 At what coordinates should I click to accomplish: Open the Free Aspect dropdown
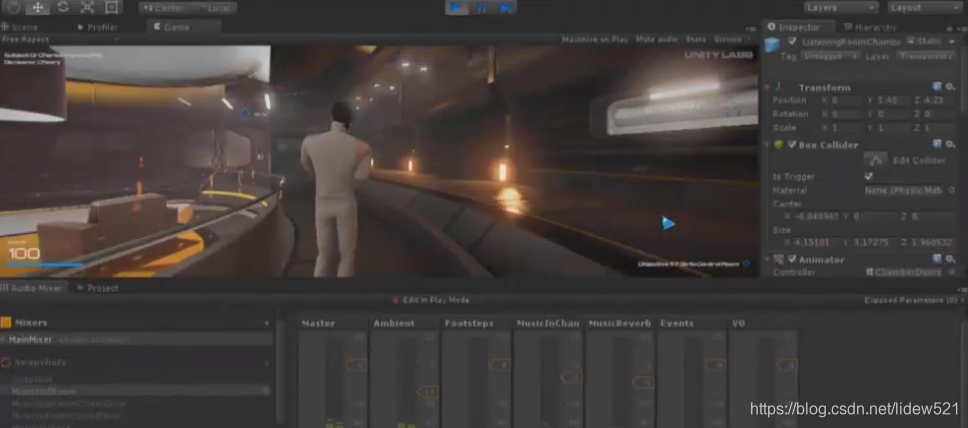(x=60, y=40)
